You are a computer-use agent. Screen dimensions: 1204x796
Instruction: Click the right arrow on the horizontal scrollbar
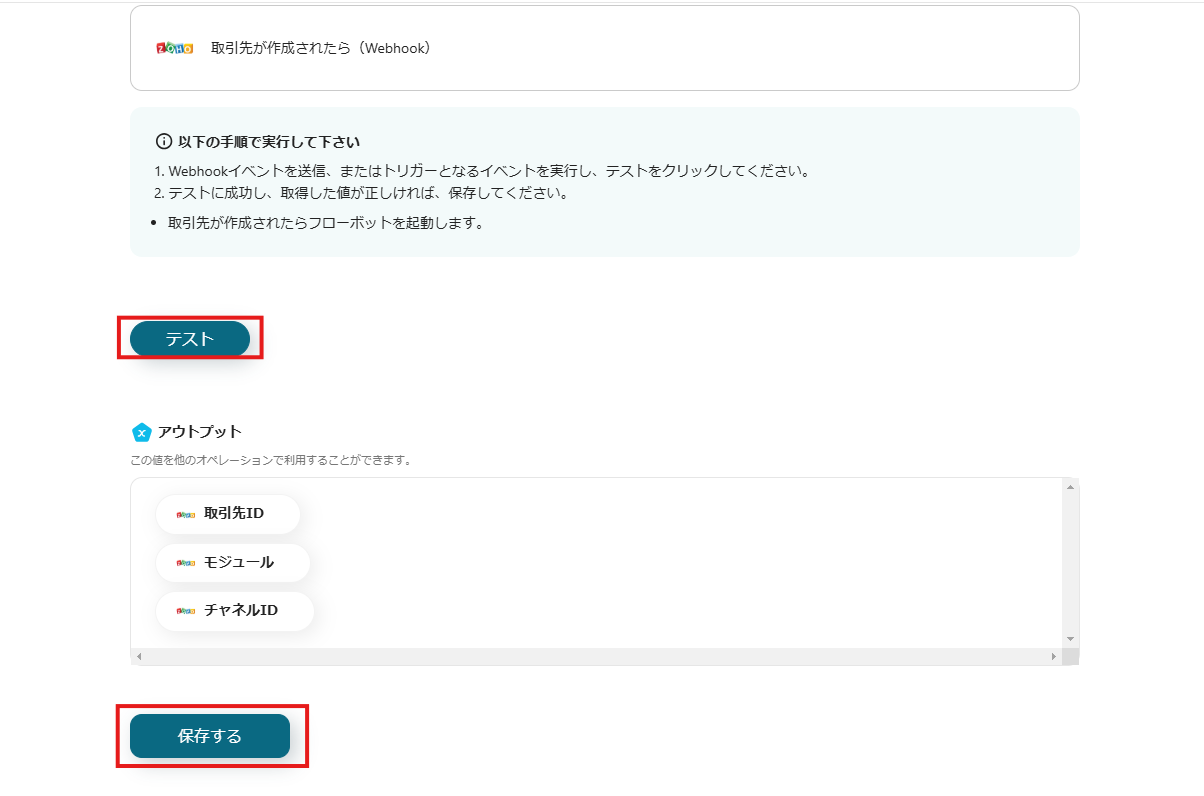coord(1053,656)
